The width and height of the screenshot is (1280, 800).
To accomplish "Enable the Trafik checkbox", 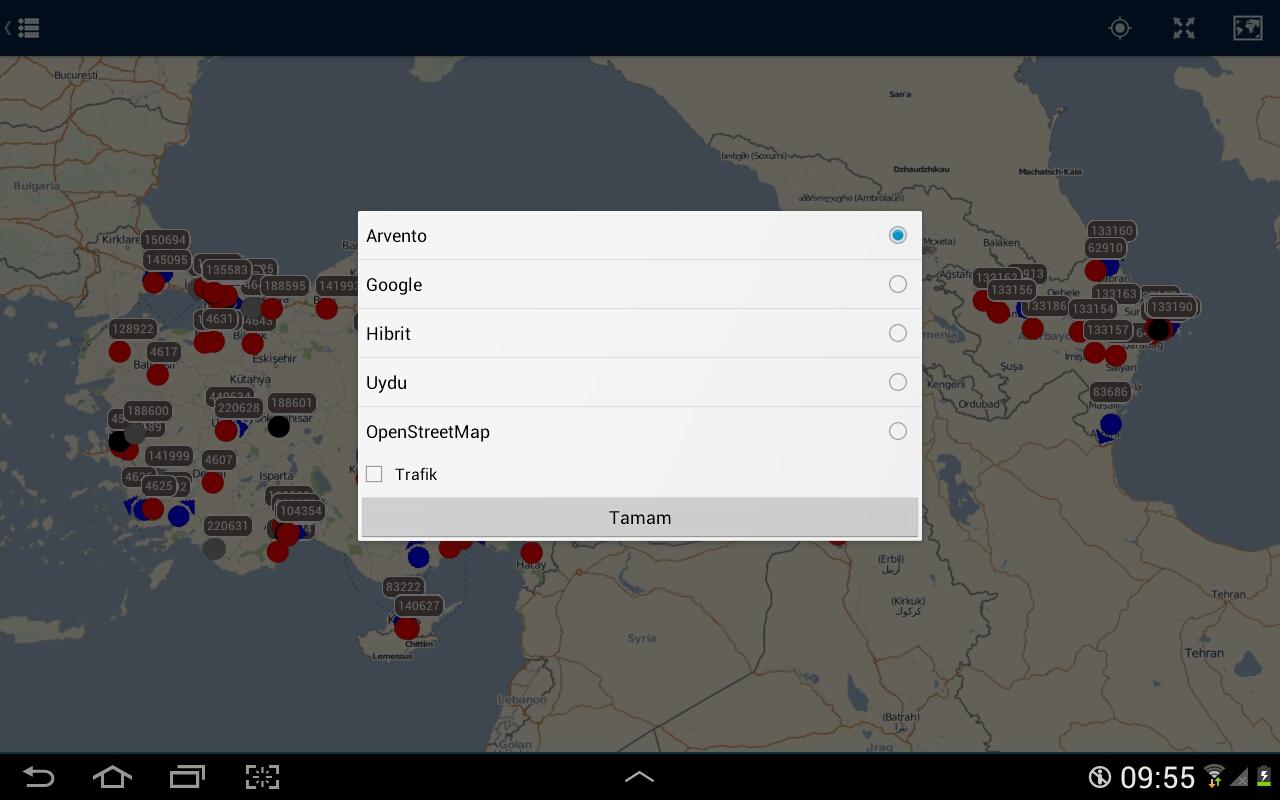I will 374,474.
